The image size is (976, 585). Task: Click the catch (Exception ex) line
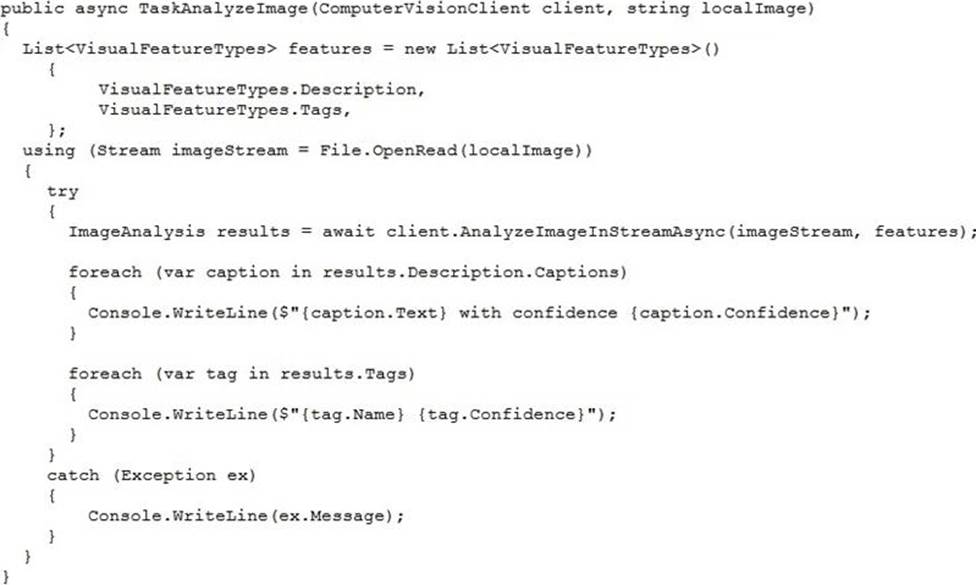pos(151,475)
